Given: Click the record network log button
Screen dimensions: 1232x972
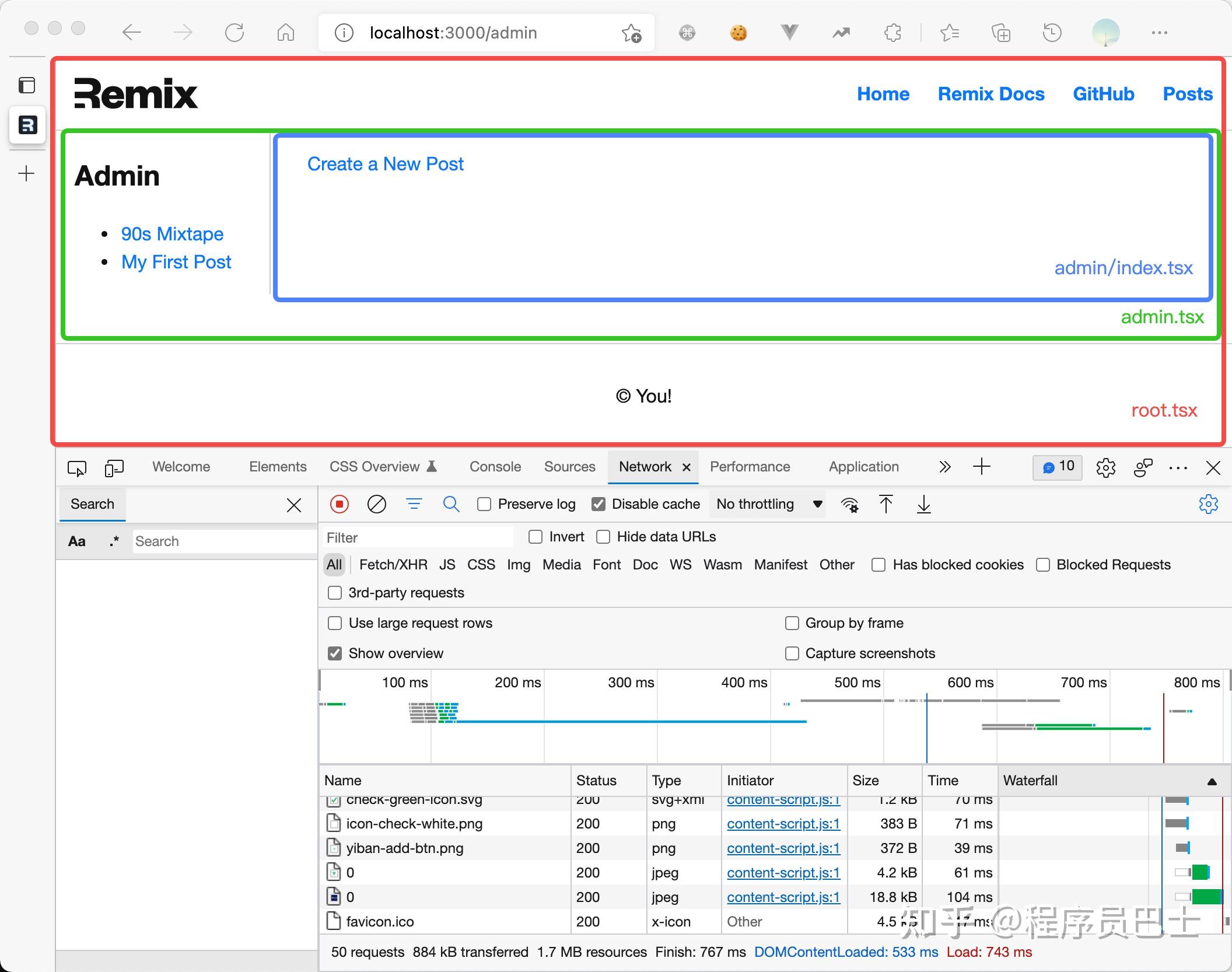Looking at the screenshot, I should [x=339, y=504].
